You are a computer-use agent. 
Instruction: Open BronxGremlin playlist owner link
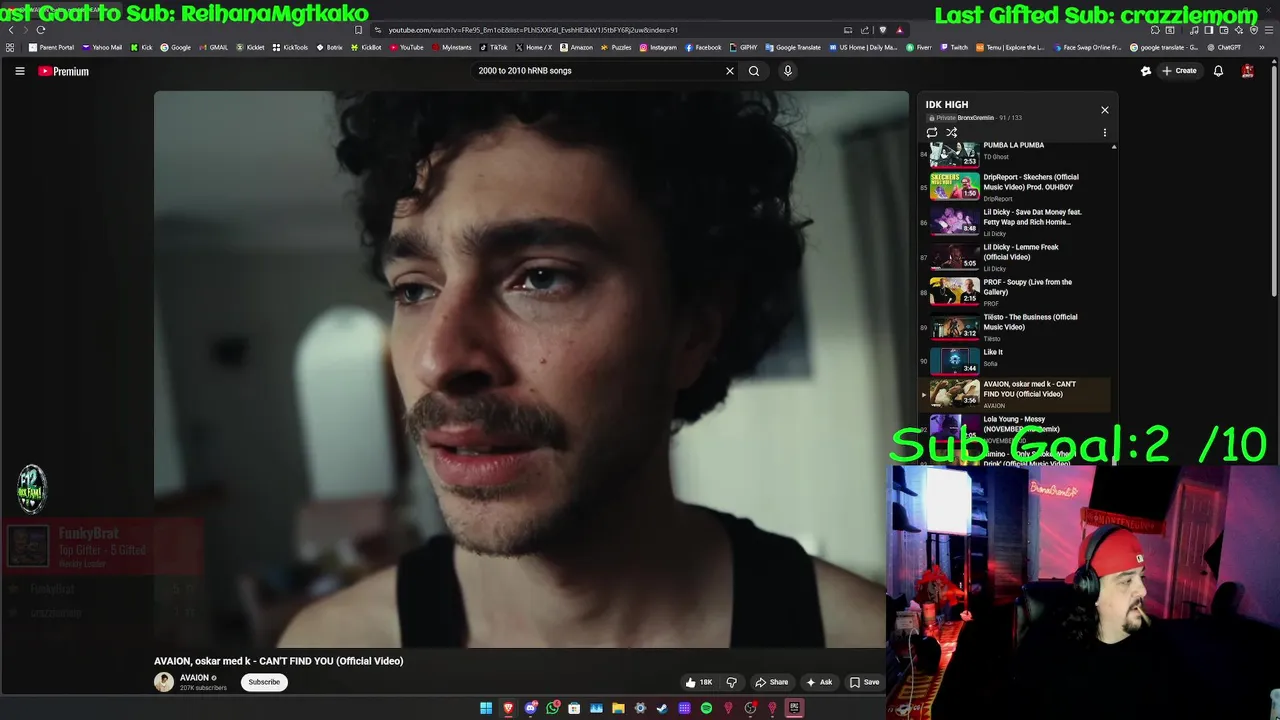click(975, 118)
